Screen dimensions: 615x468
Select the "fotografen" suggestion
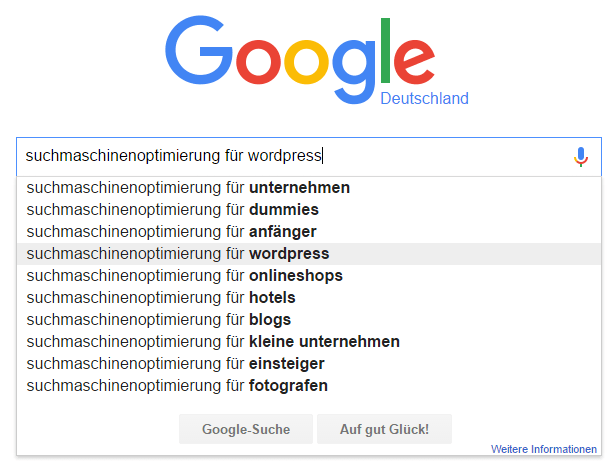click(x=309, y=386)
